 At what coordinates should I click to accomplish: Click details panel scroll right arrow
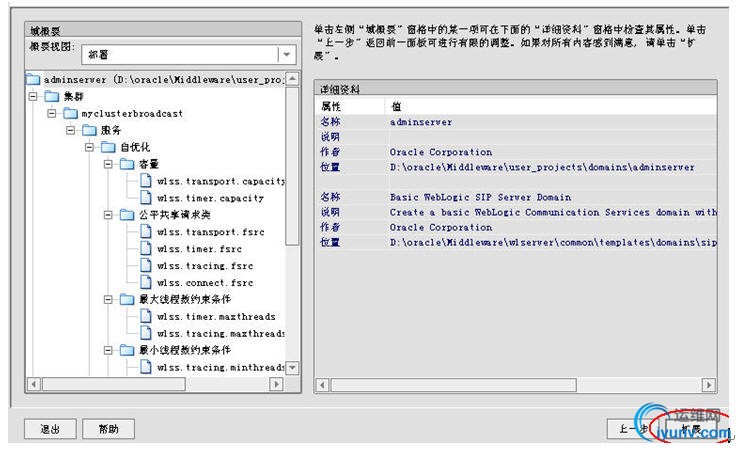point(709,385)
